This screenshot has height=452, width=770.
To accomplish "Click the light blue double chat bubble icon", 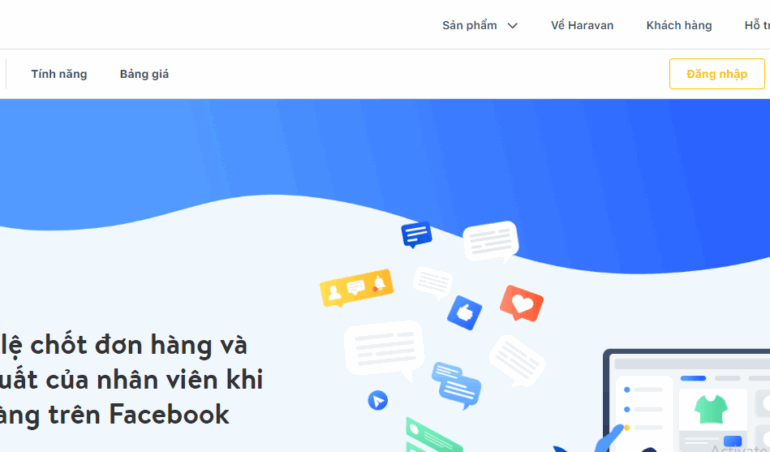I will click(x=457, y=385).
